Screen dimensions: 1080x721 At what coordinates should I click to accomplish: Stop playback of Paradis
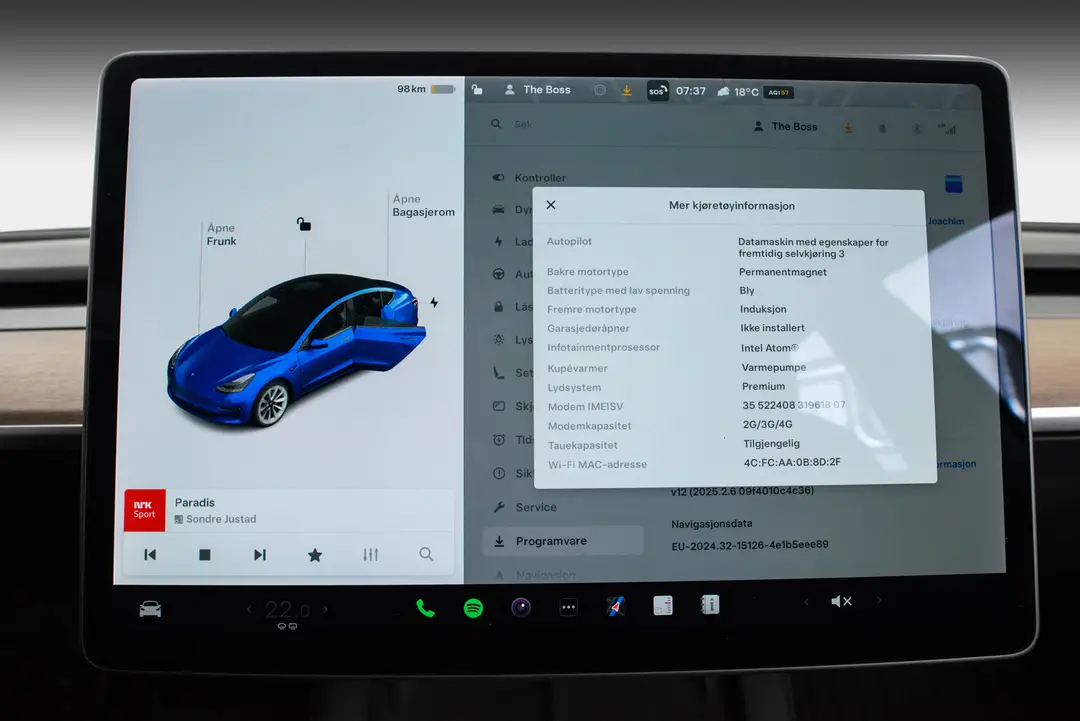pos(205,554)
